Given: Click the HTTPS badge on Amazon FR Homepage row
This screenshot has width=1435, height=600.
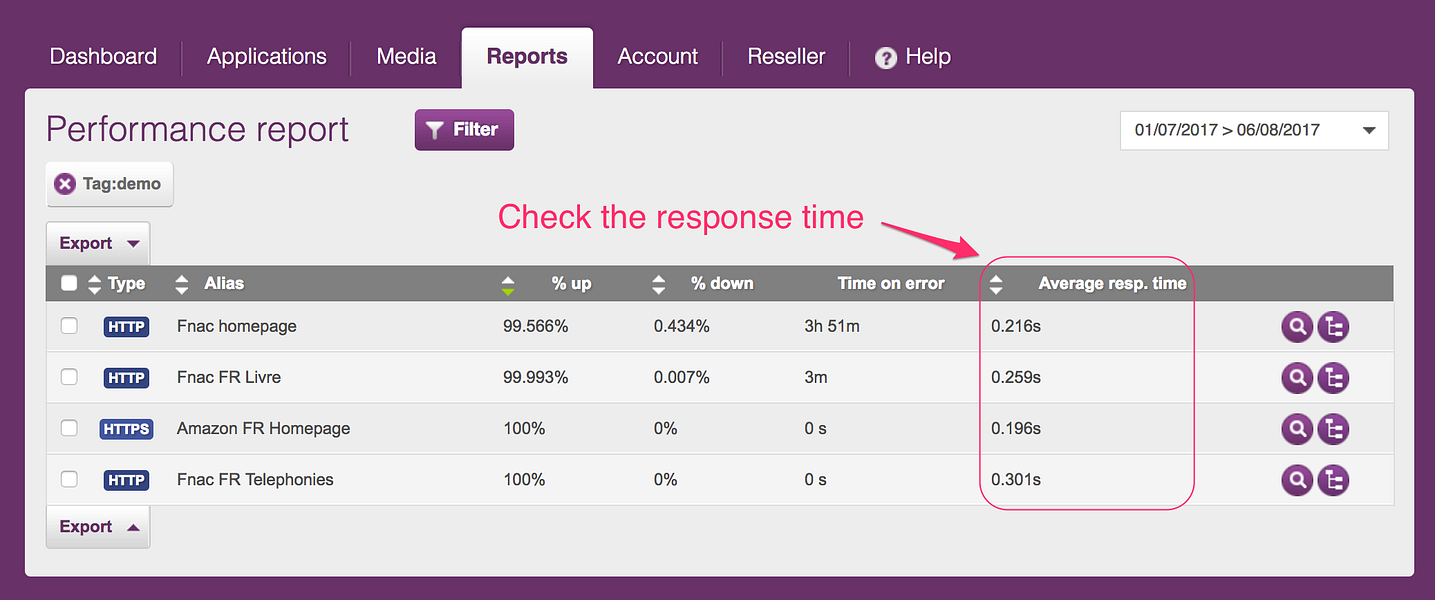Looking at the screenshot, I should [126, 428].
